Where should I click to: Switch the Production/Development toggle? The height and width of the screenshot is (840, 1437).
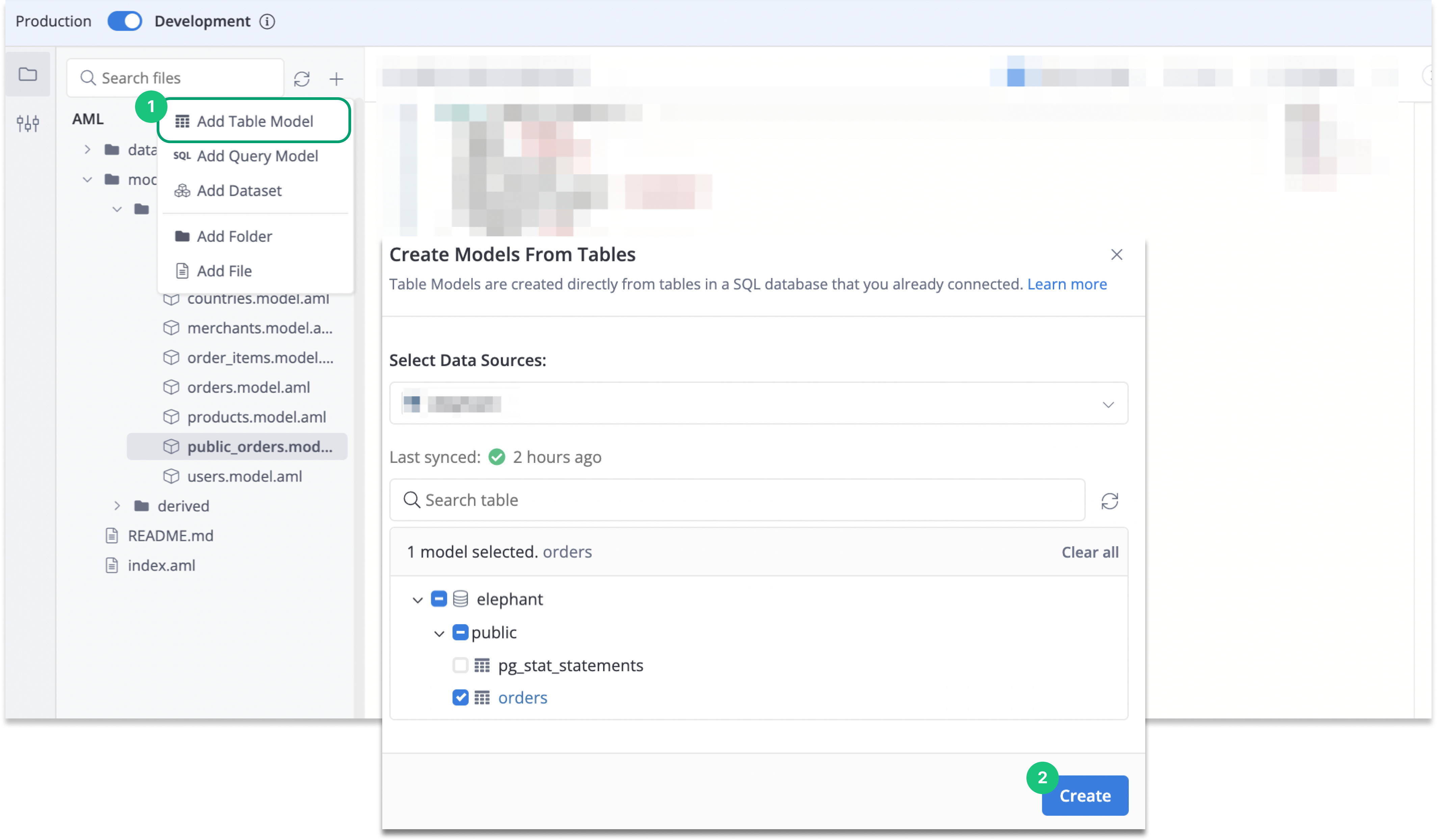(x=124, y=21)
